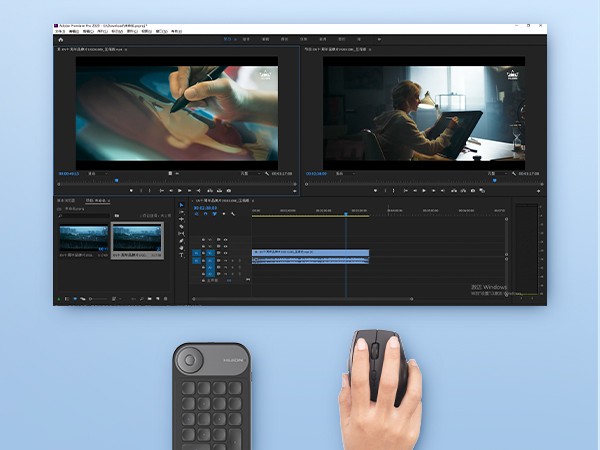Click Lift button in Program monitor
The image size is (600, 450).
click(x=454, y=191)
